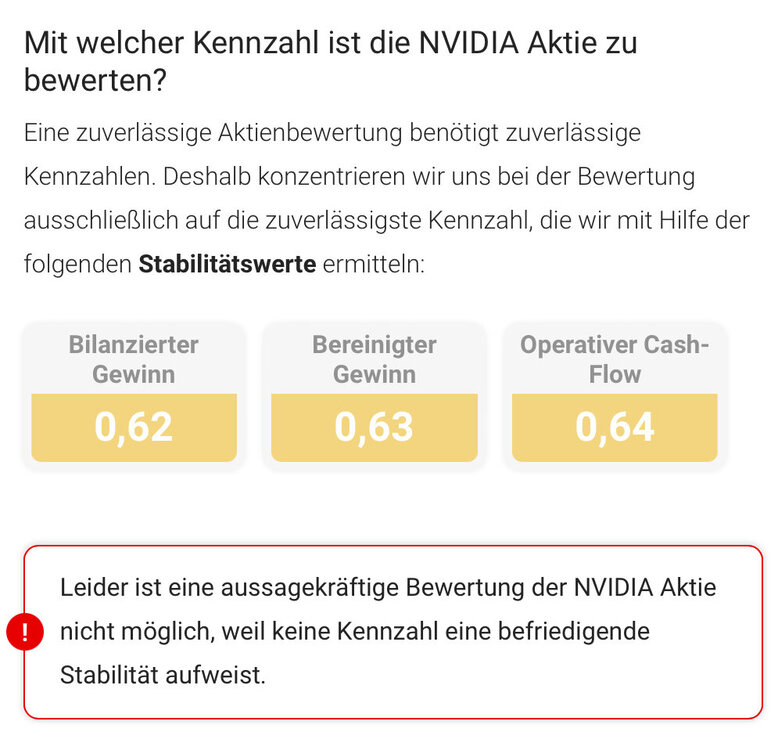This screenshot has height=750, width=778.
Task: Select the Bilanzierter Gewinn card label
Action: click(134, 359)
